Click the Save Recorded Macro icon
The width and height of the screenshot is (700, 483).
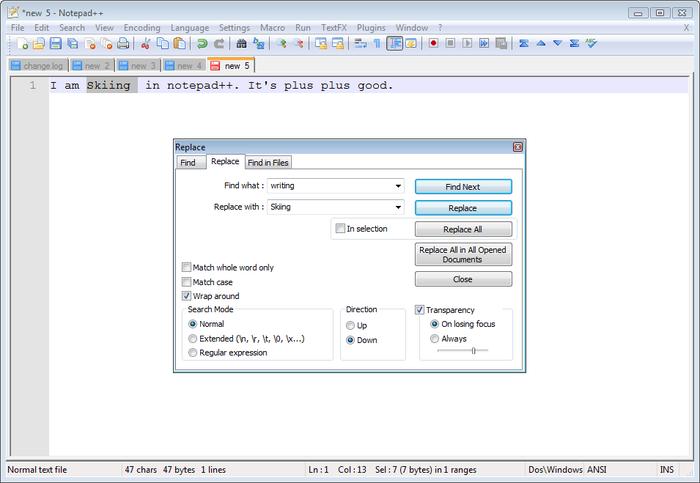501,43
